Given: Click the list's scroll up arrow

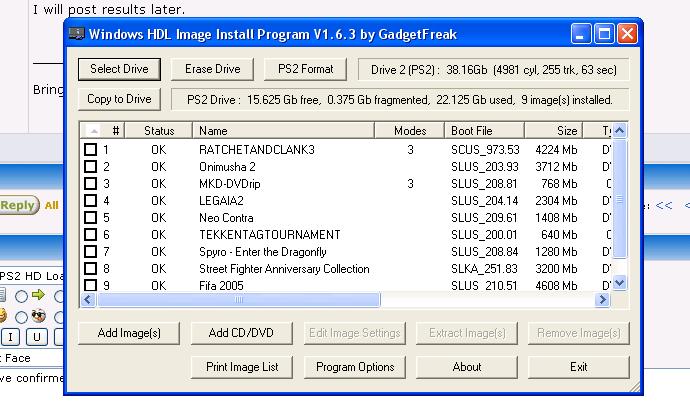Looking at the screenshot, I should (x=620, y=130).
